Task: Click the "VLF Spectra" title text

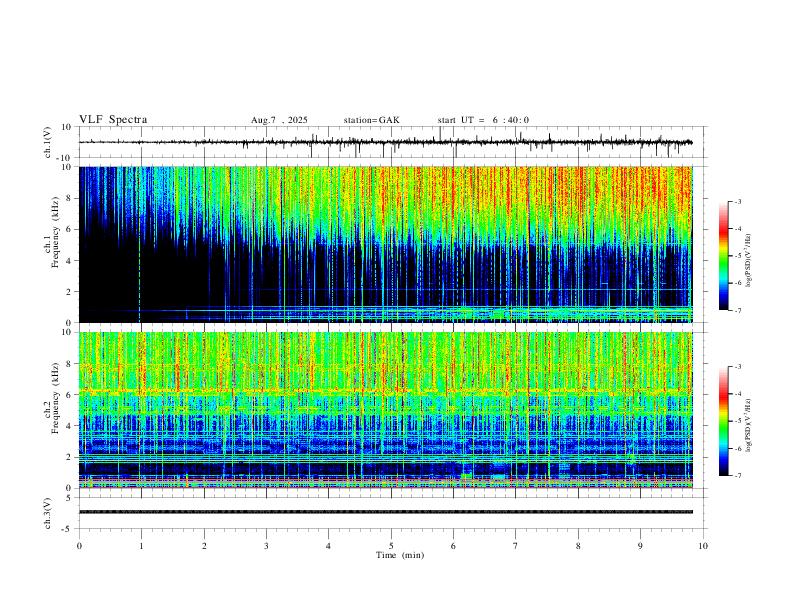Action: tap(113, 120)
